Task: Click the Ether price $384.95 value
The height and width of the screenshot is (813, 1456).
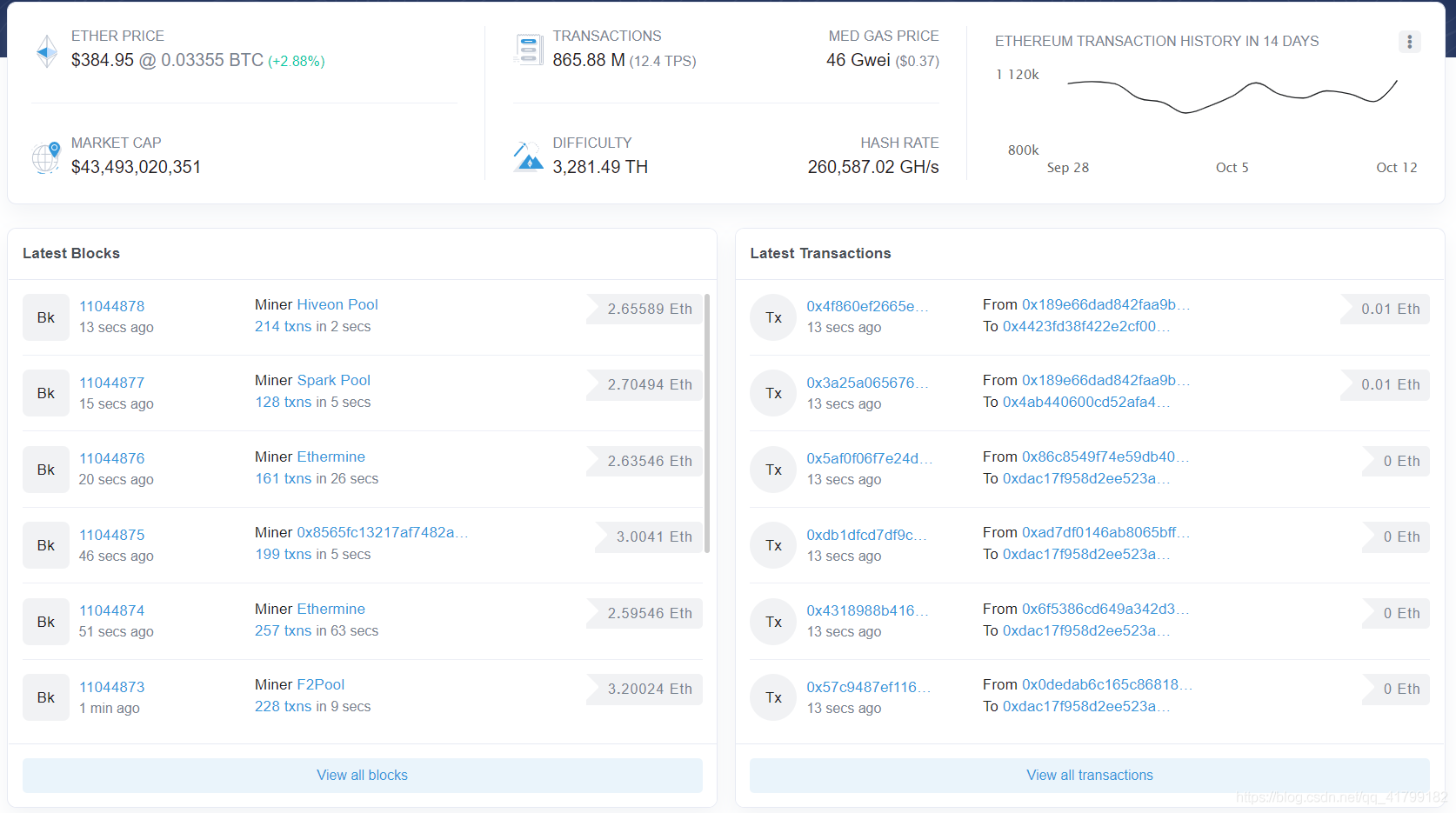Action: point(103,60)
